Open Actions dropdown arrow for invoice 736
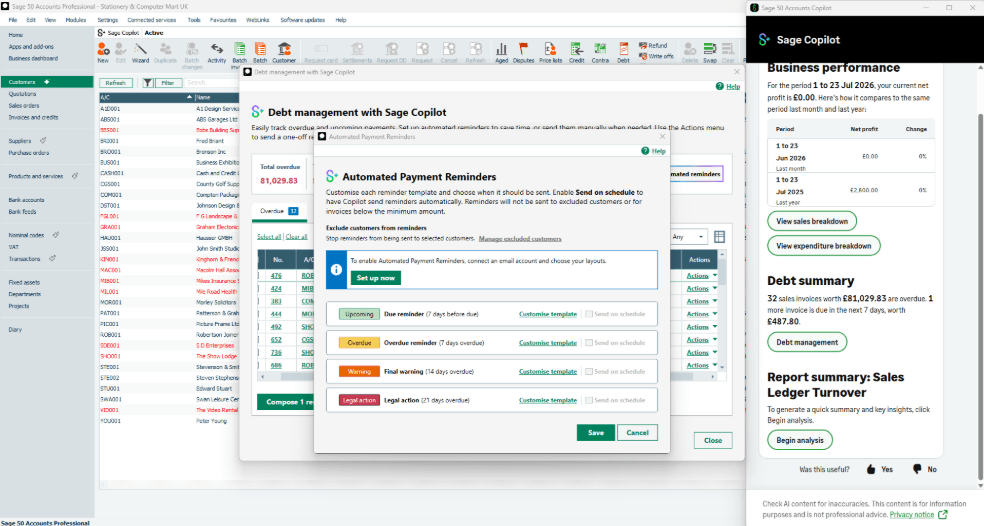The height and width of the screenshot is (526, 985). [715, 353]
